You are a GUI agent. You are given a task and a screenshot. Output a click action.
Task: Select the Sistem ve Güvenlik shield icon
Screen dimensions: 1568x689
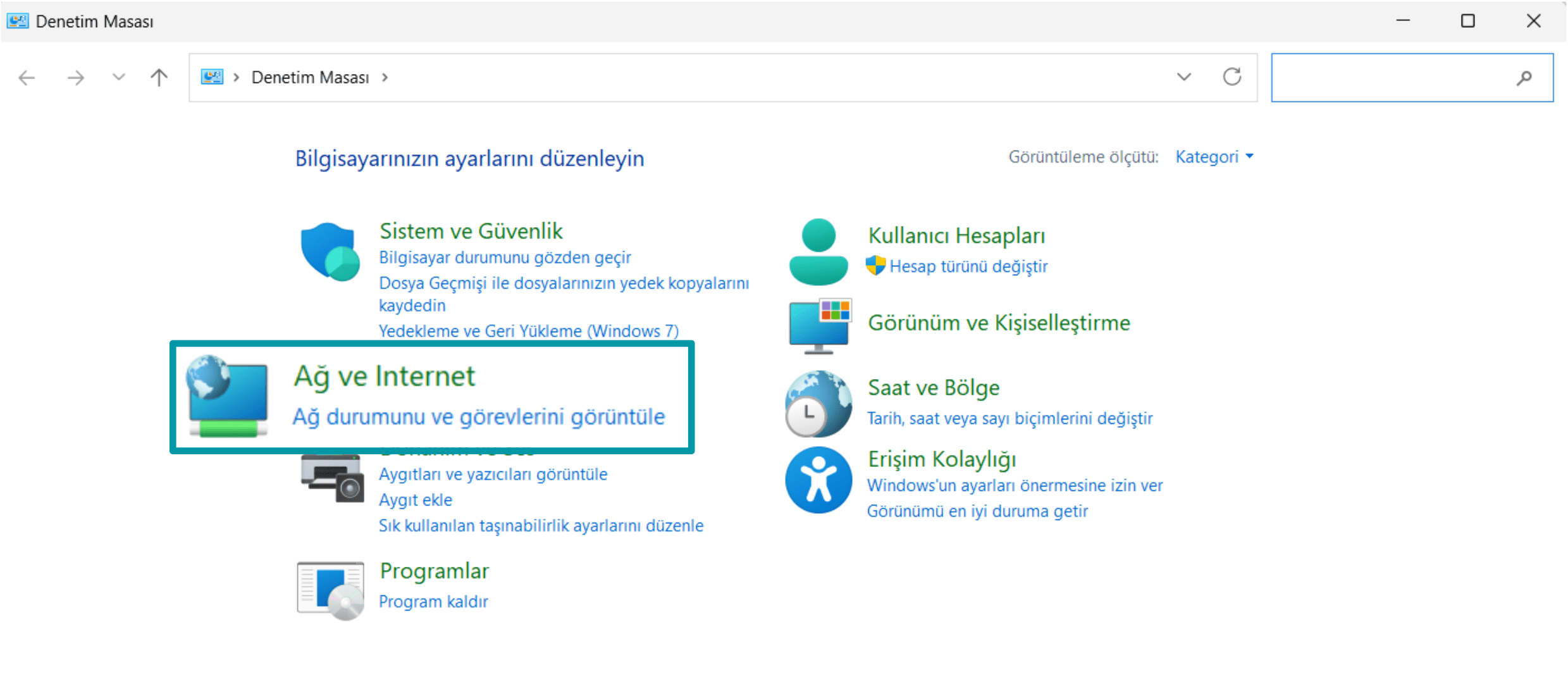click(x=329, y=251)
